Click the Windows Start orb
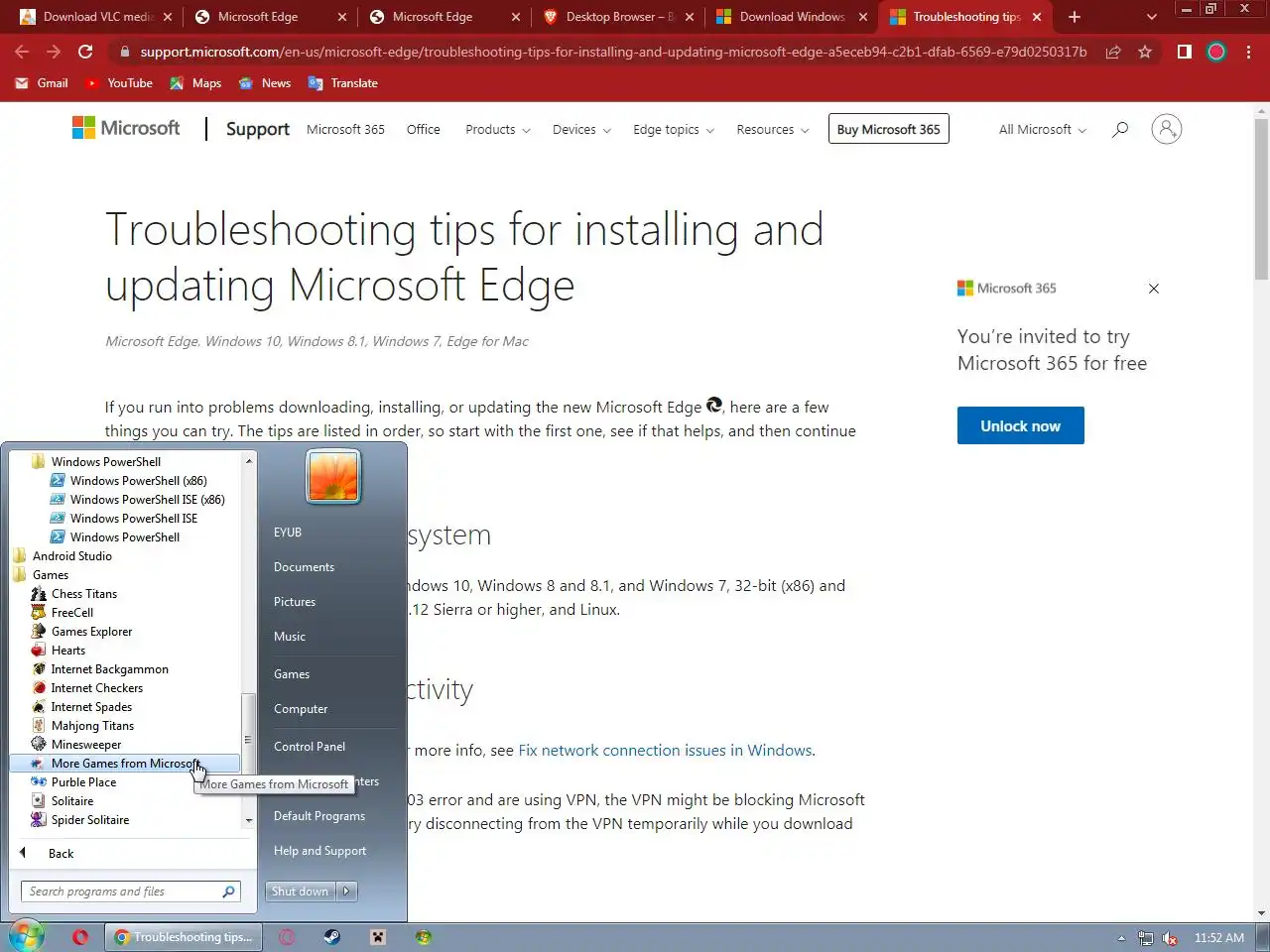 click(x=26, y=936)
